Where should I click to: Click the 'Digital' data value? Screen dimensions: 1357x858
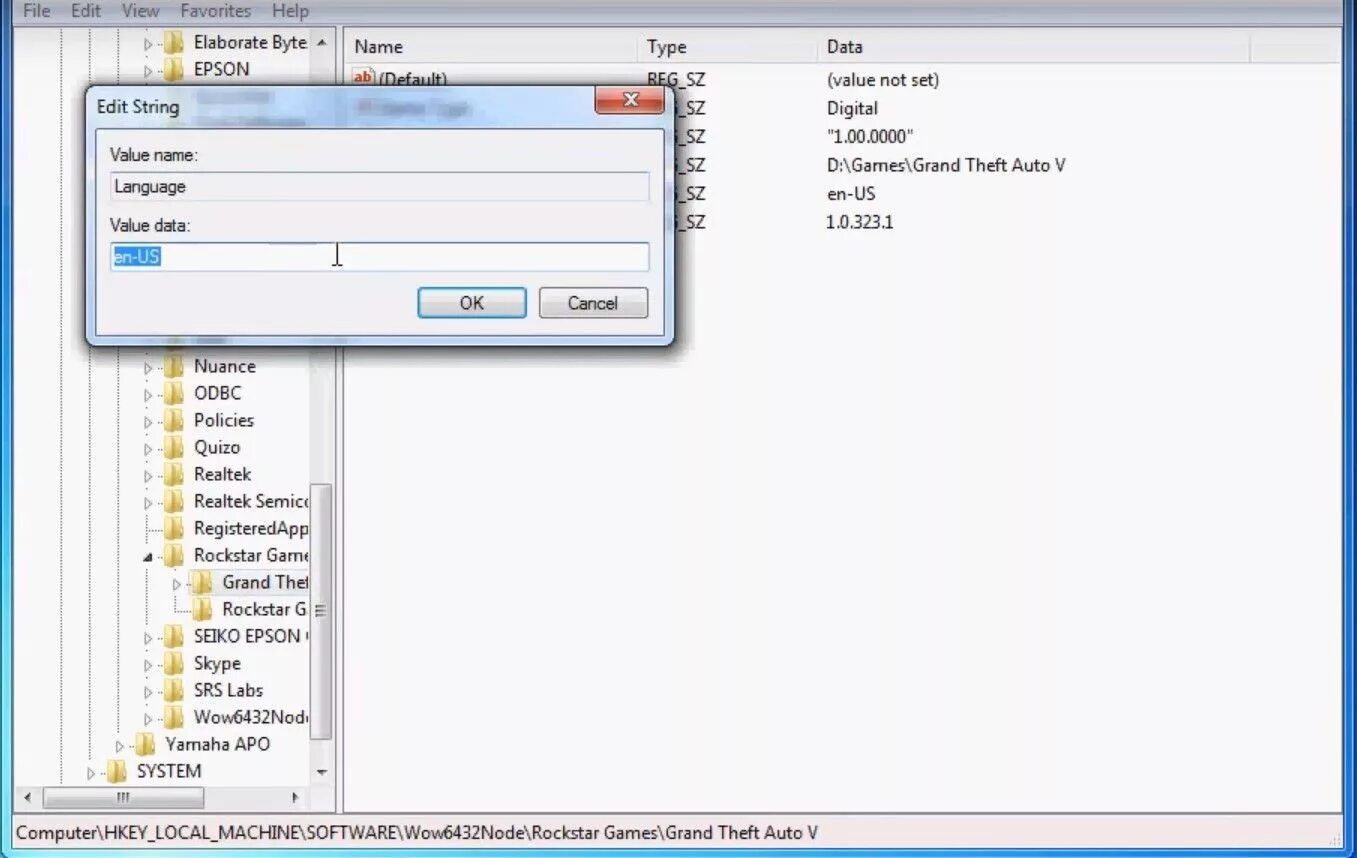click(852, 108)
